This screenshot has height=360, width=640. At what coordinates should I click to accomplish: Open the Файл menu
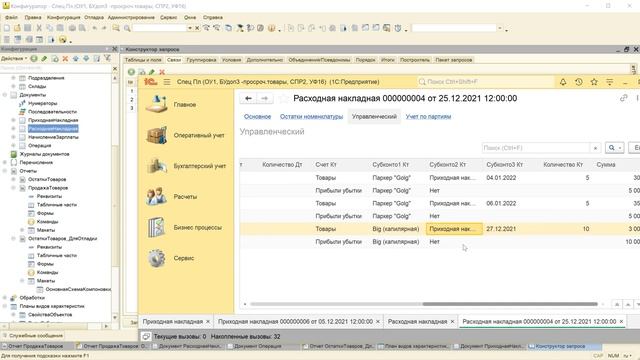(x=11, y=18)
